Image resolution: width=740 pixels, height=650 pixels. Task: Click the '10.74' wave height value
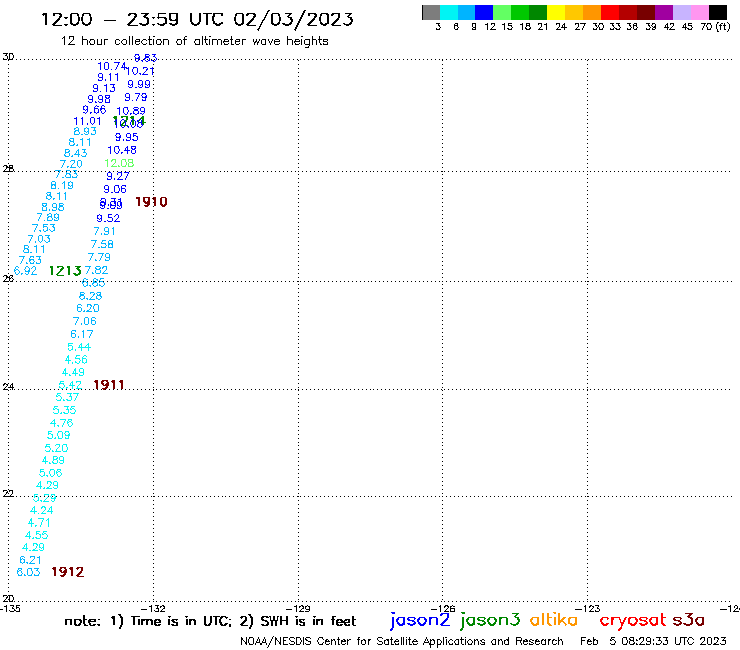[112, 66]
